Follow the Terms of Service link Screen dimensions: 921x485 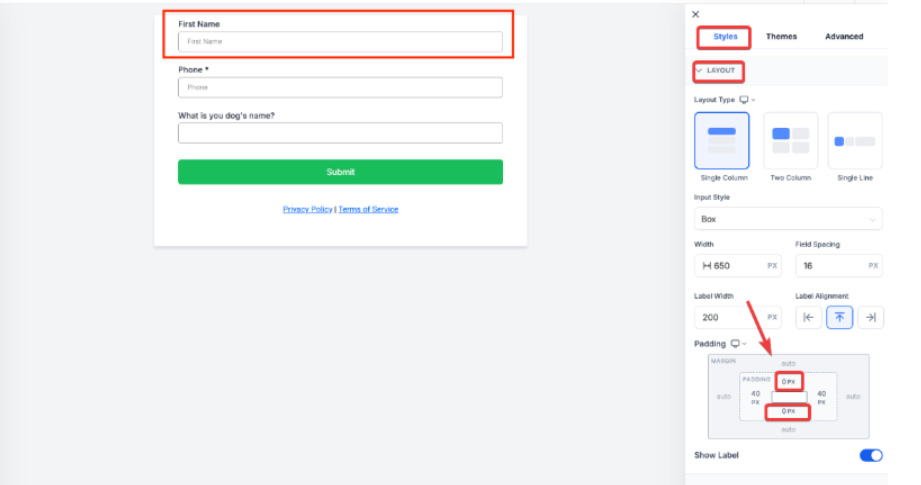pos(368,209)
